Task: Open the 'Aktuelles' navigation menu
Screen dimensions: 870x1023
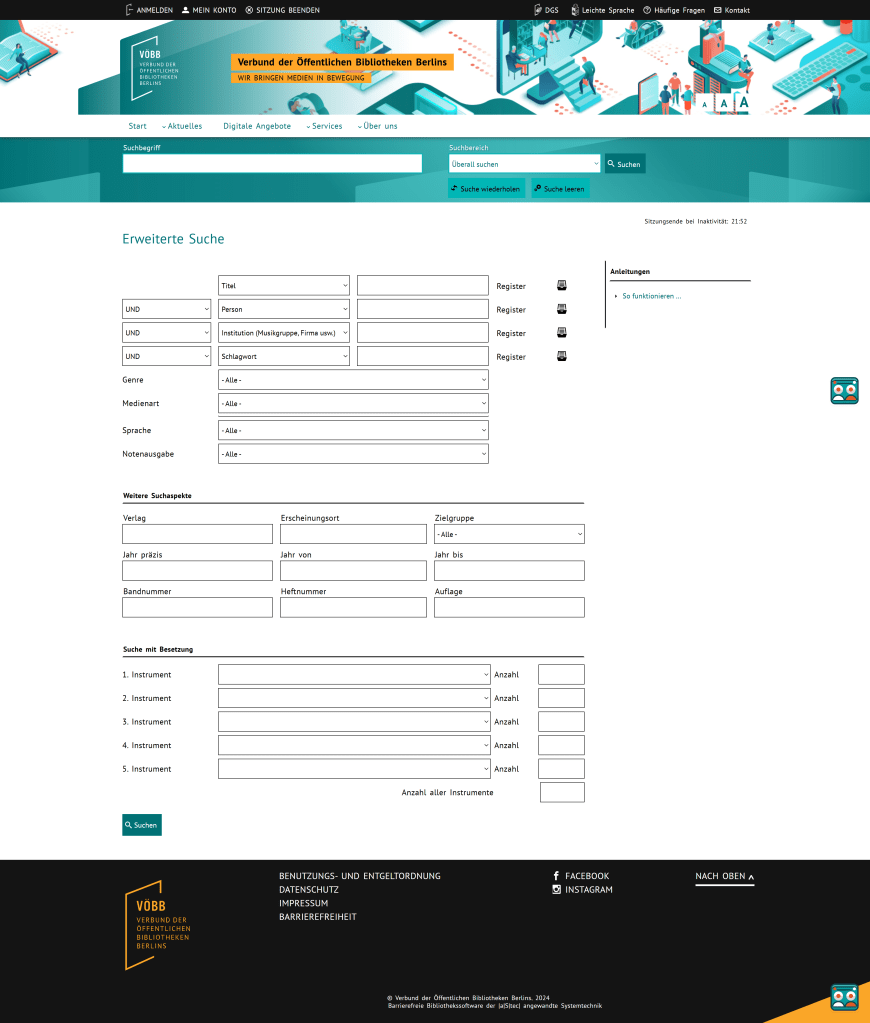Action: click(x=182, y=126)
